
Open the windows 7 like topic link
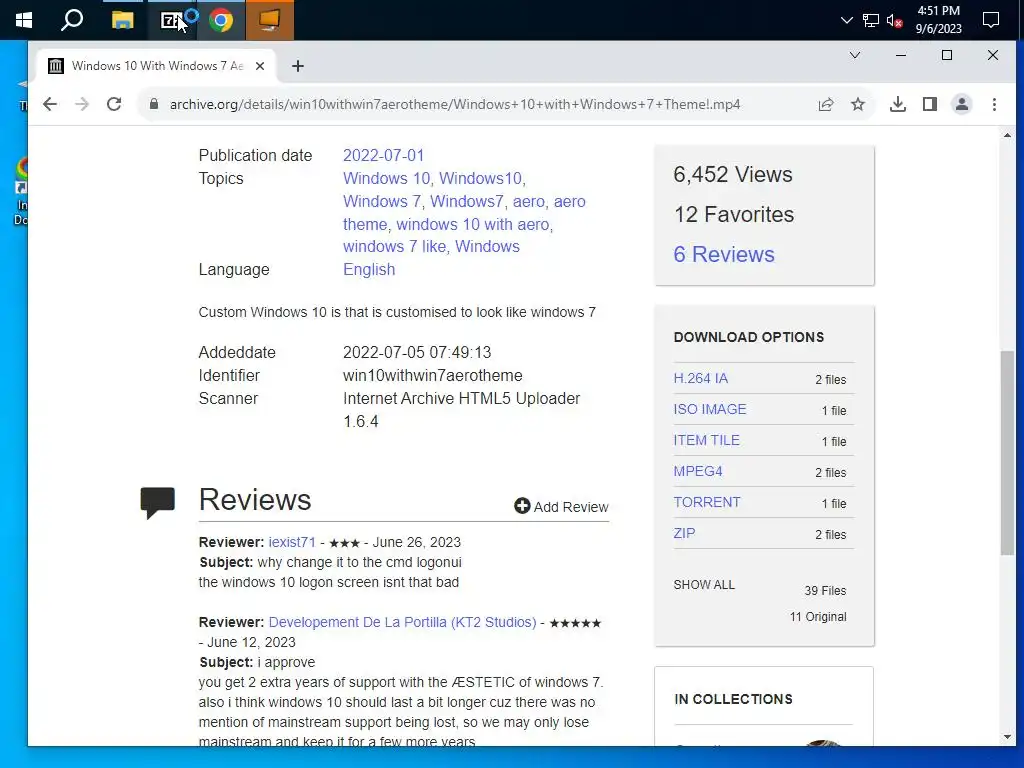(394, 247)
